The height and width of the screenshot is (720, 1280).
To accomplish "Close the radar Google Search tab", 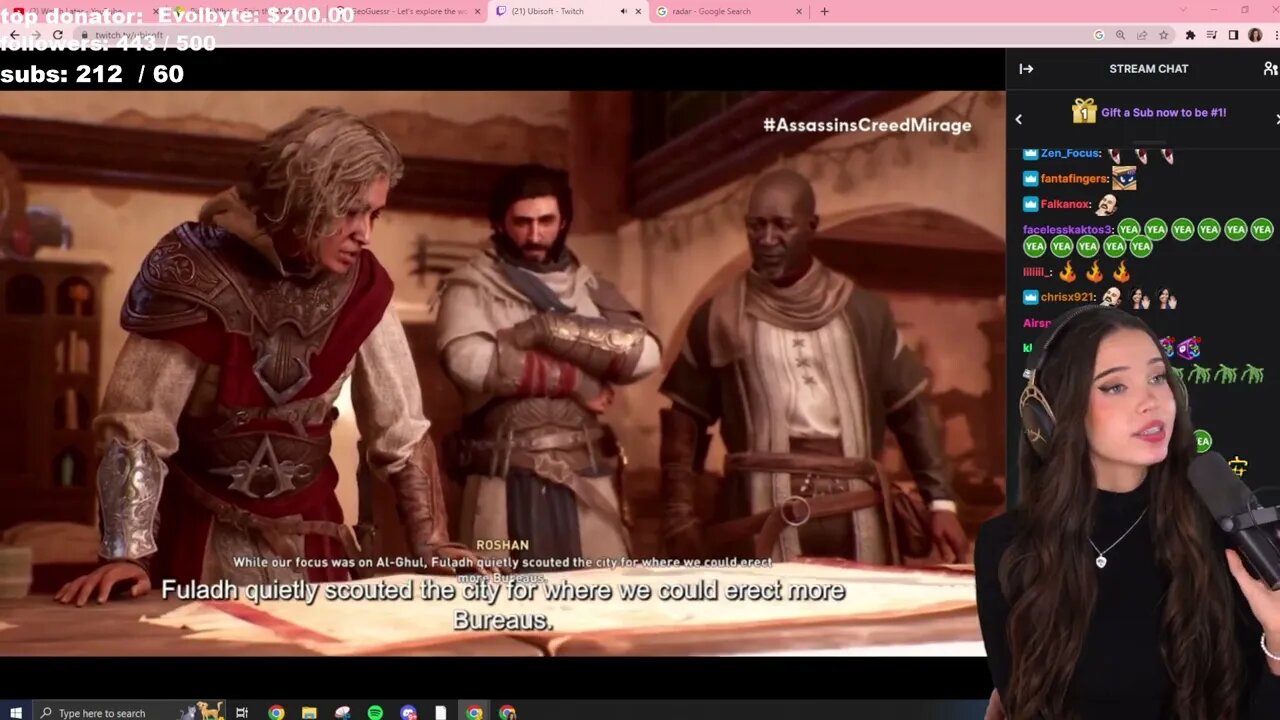I will (x=799, y=12).
